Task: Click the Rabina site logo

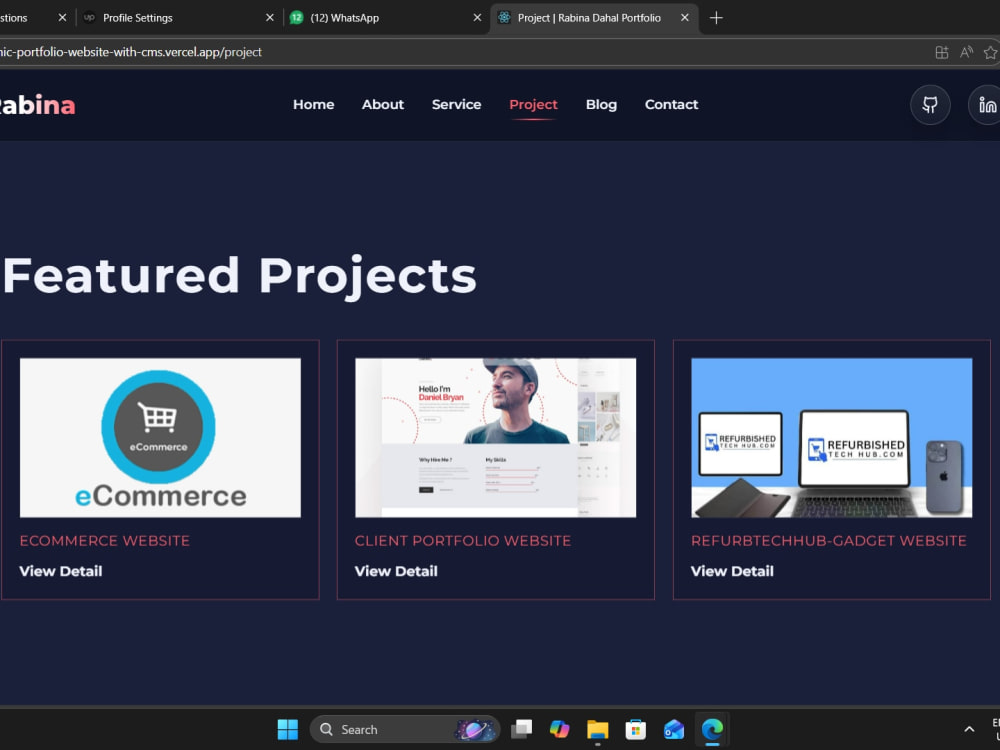Action: click(37, 105)
